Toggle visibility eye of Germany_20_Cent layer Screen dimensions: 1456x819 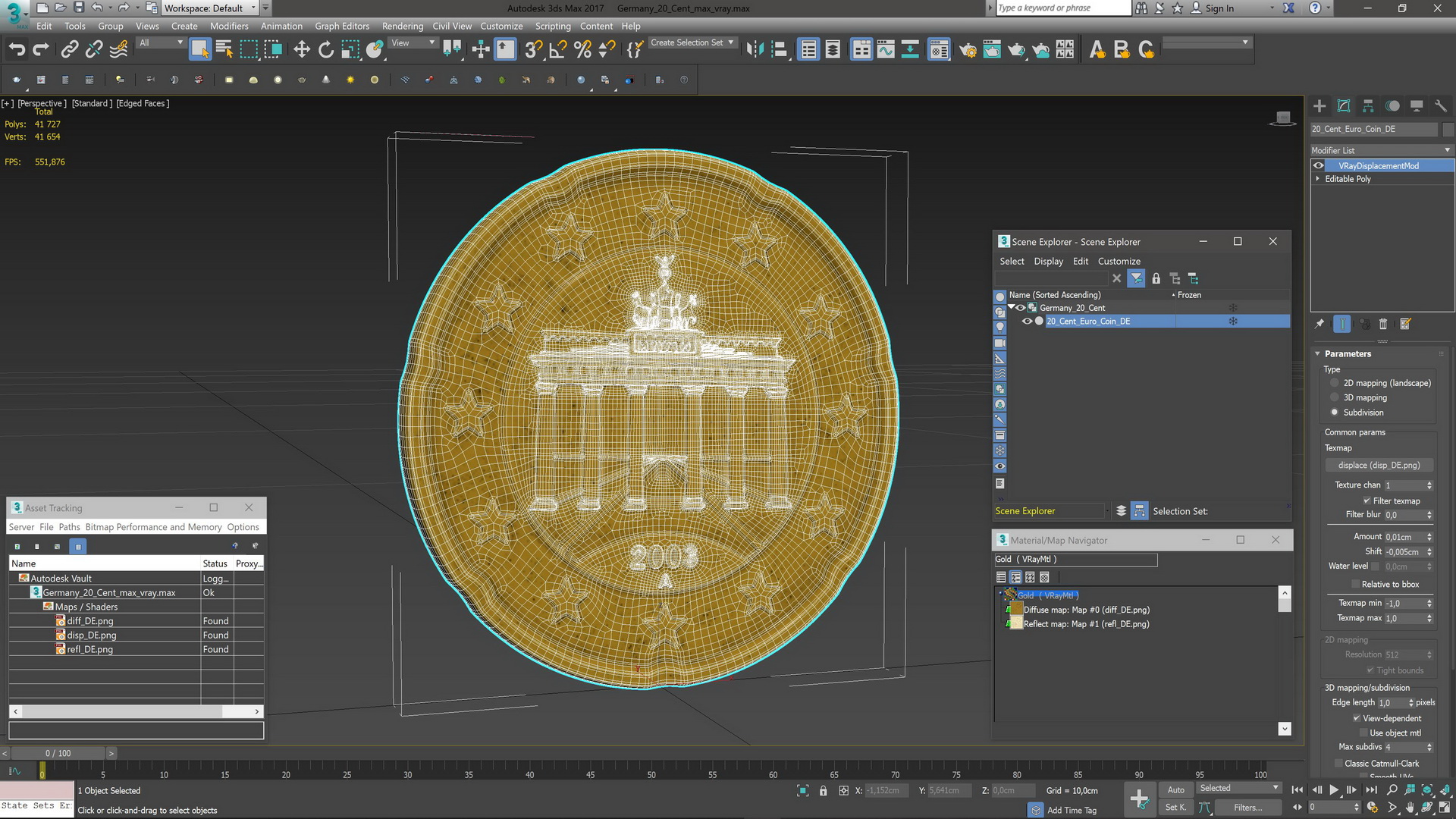pyautogui.click(x=1021, y=308)
